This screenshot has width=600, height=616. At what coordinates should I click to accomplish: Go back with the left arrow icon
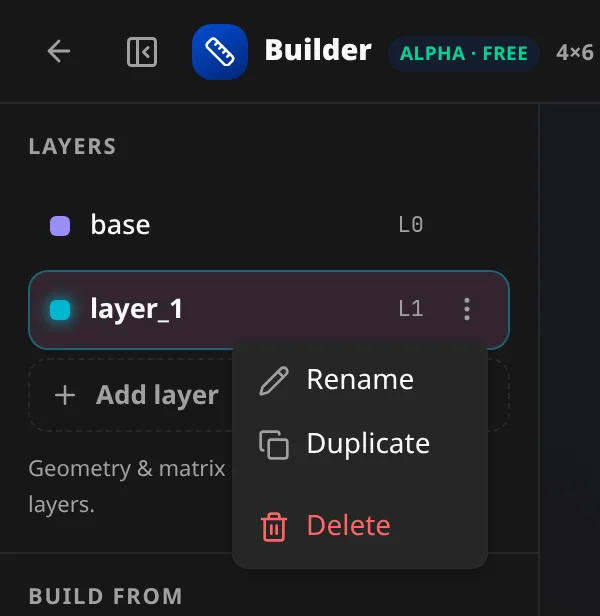pyautogui.click(x=59, y=51)
